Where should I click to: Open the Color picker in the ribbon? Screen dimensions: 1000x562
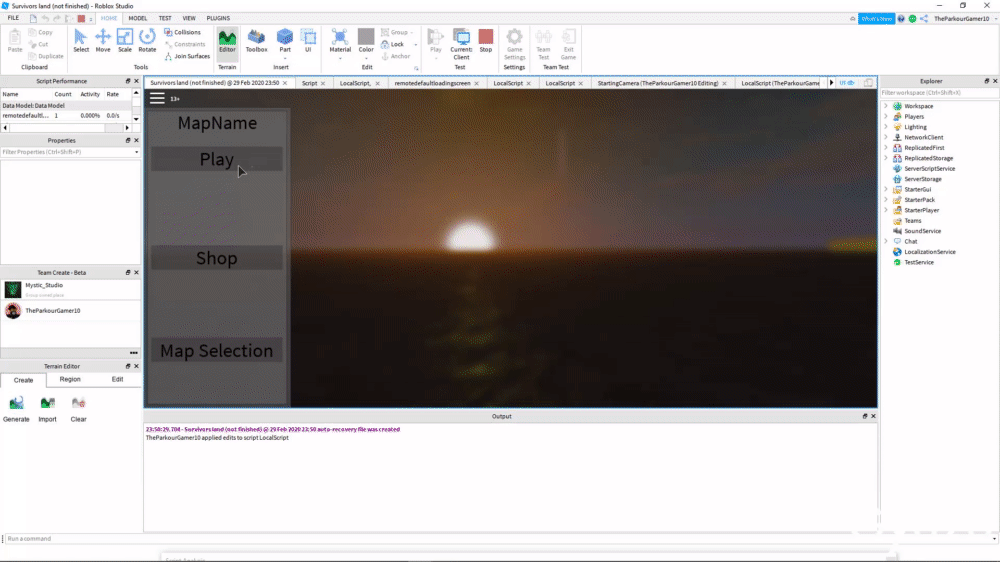[366, 41]
